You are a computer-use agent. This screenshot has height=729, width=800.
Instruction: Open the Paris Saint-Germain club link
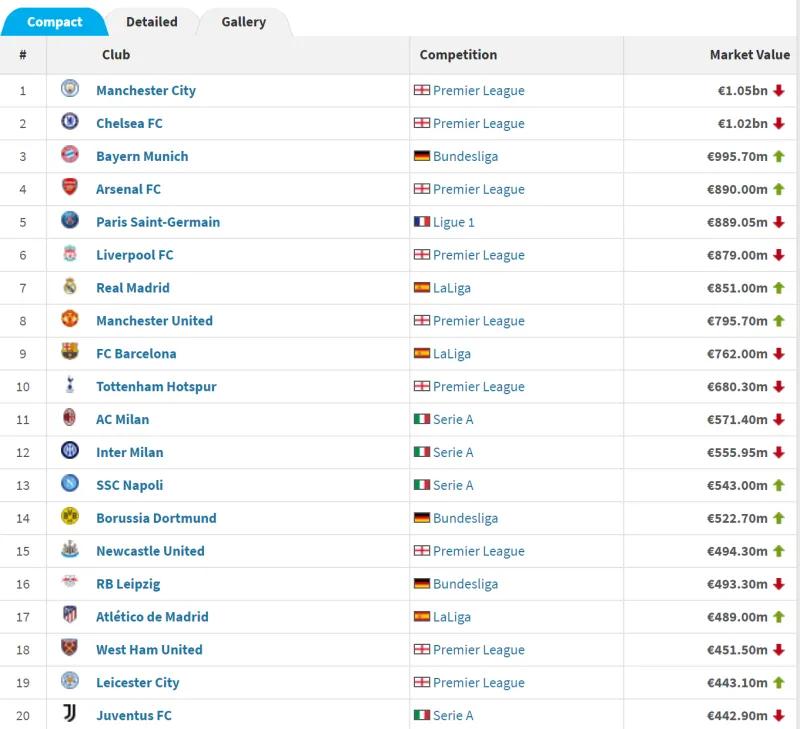[158, 222]
